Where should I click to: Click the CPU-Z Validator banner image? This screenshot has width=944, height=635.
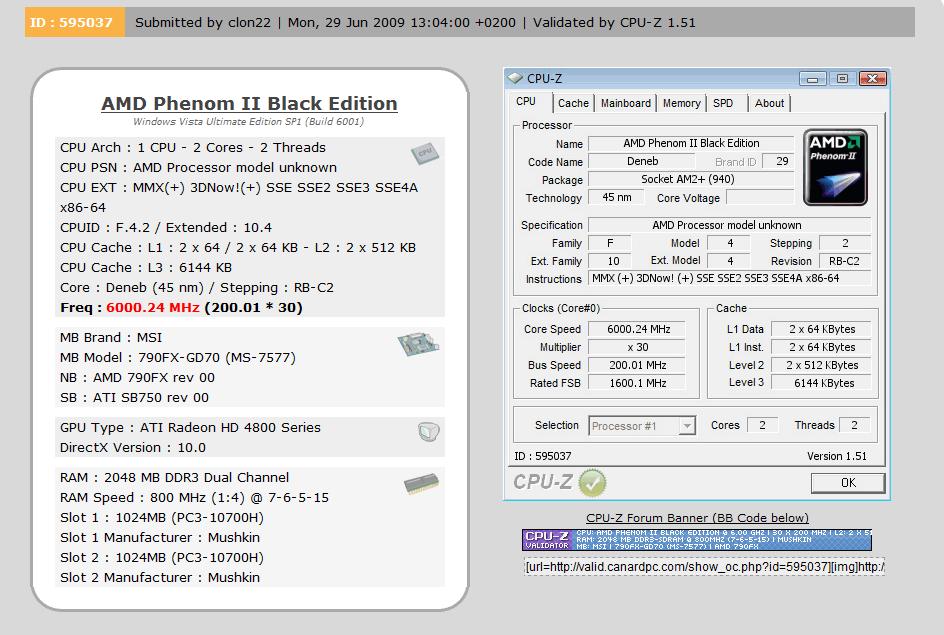point(697,540)
